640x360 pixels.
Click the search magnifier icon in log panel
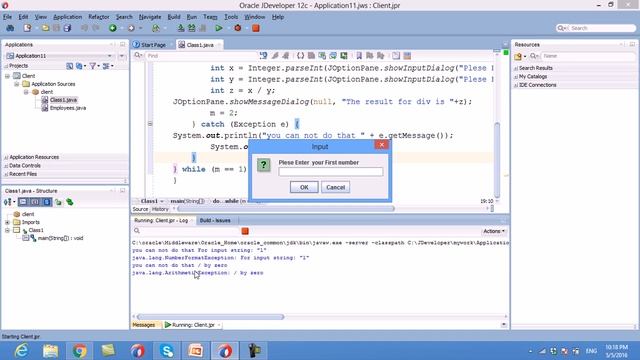[x=137, y=231]
